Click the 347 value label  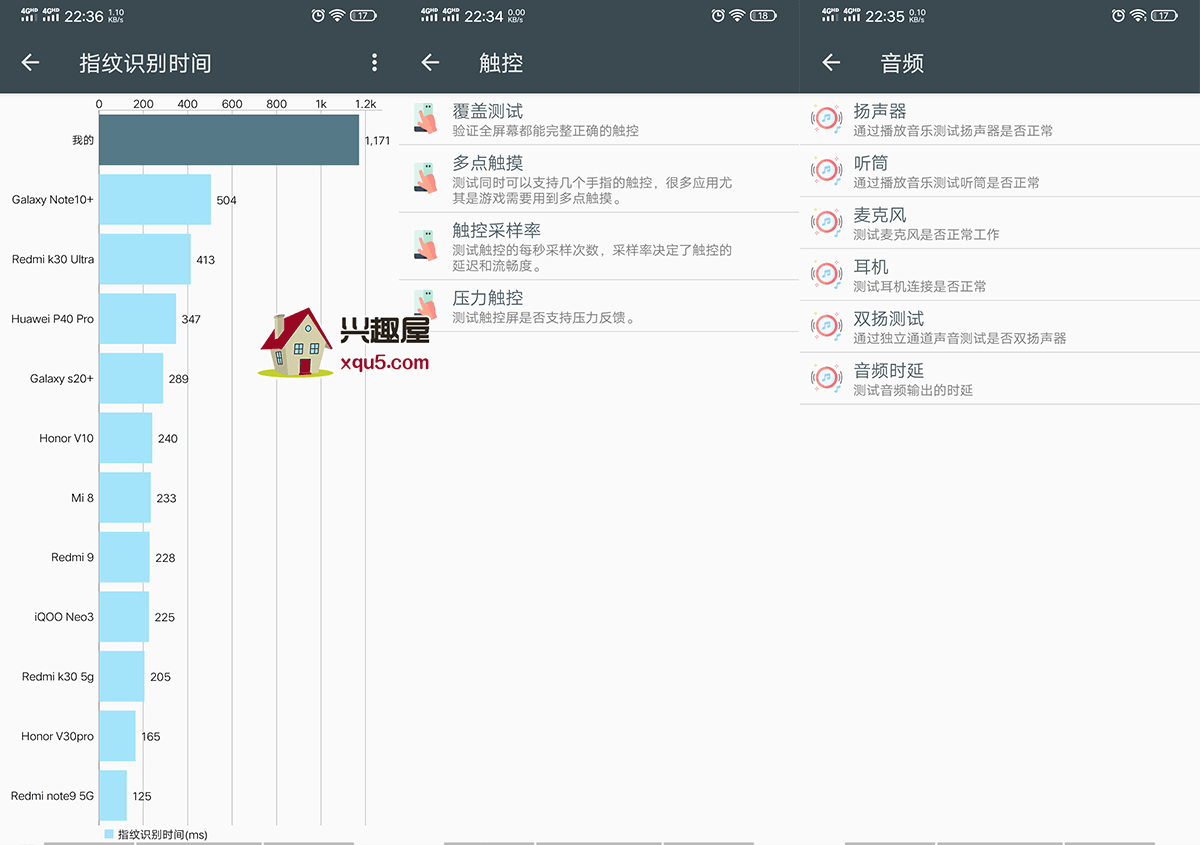click(x=191, y=320)
